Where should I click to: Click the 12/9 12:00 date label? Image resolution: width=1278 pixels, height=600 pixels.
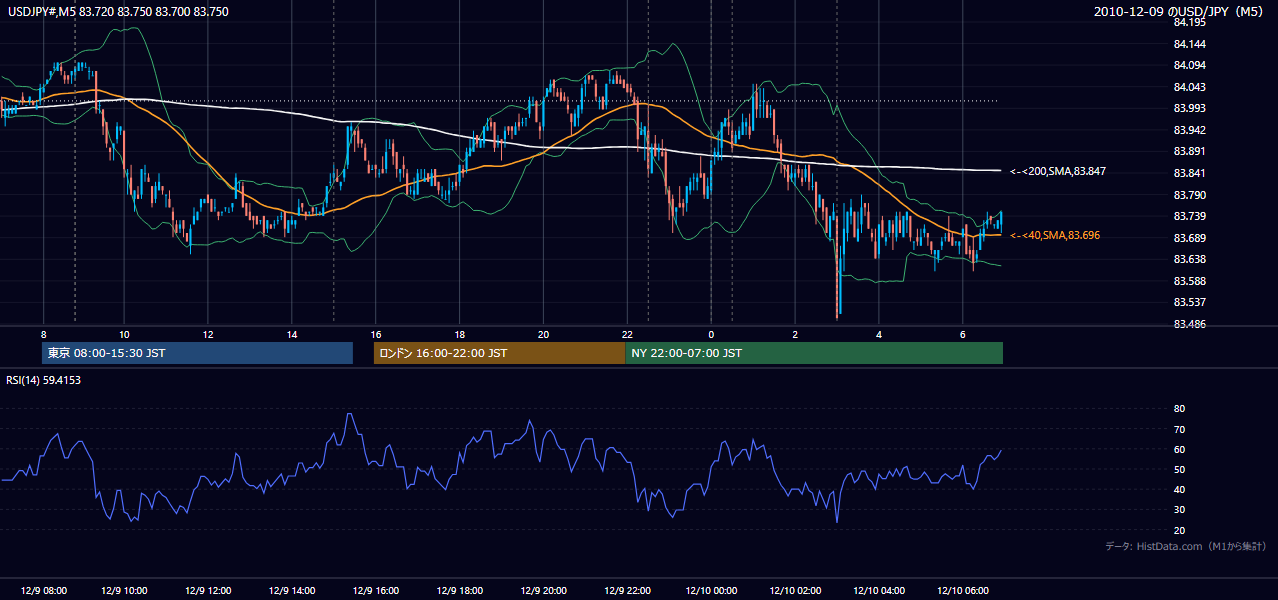pyautogui.click(x=208, y=590)
